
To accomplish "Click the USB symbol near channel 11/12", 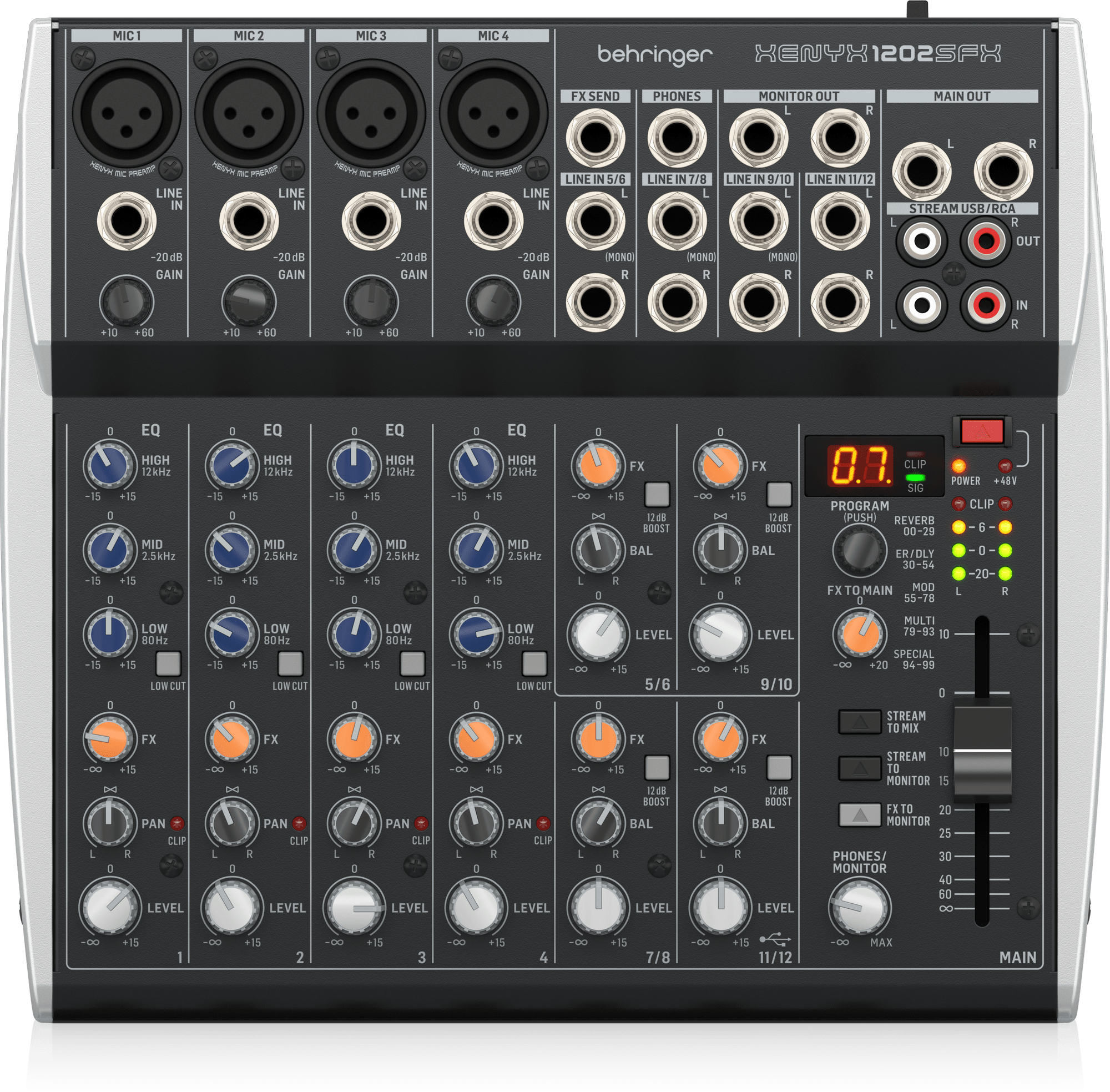I will [x=775, y=939].
